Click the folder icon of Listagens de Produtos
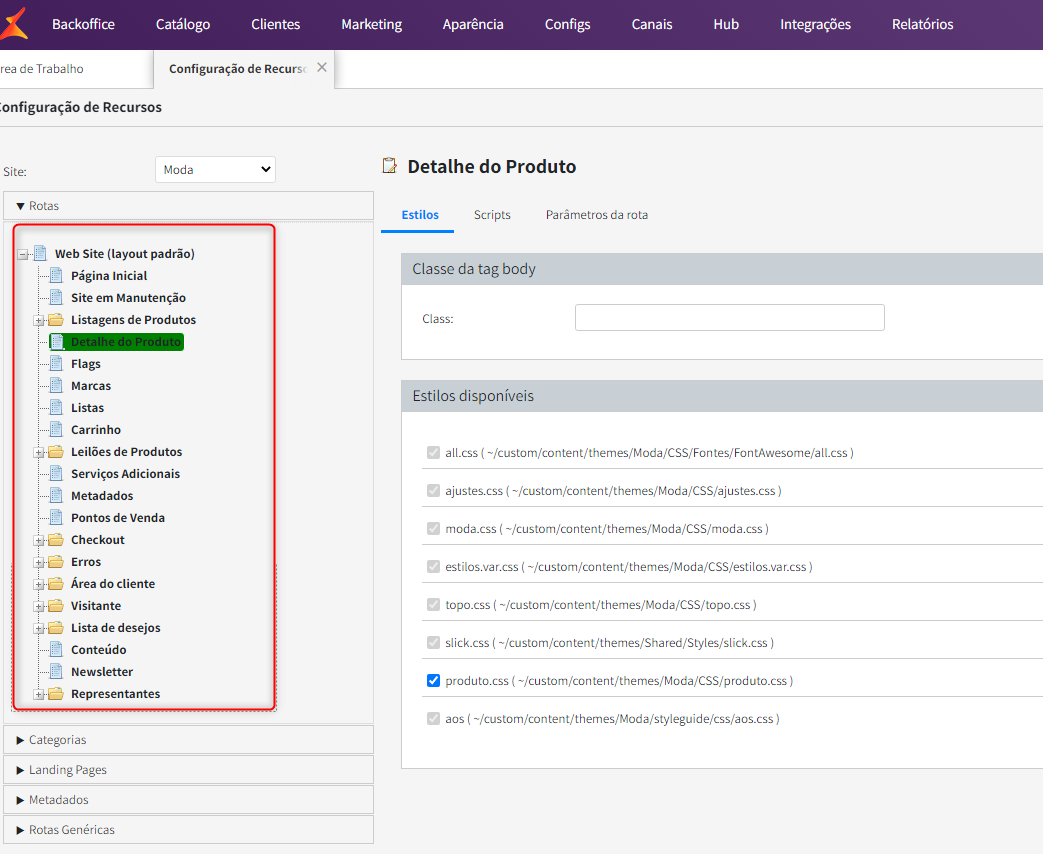 [x=56, y=320]
